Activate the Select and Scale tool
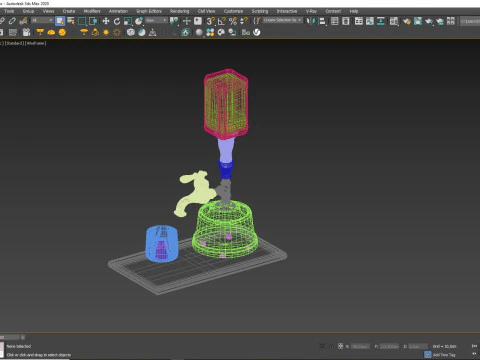Viewport: 480px width, 360px height. [x=128, y=21]
